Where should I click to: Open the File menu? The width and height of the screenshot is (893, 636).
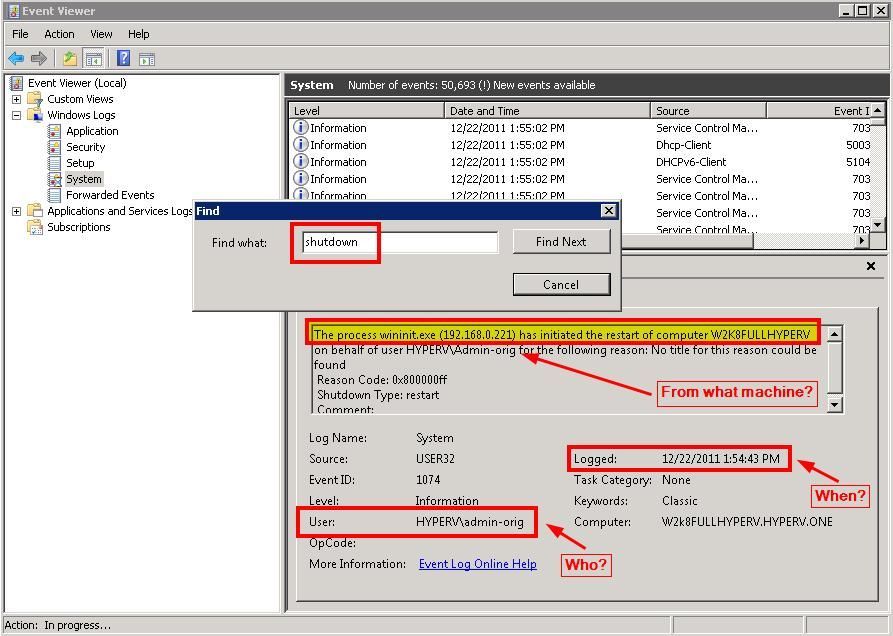[x=20, y=34]
